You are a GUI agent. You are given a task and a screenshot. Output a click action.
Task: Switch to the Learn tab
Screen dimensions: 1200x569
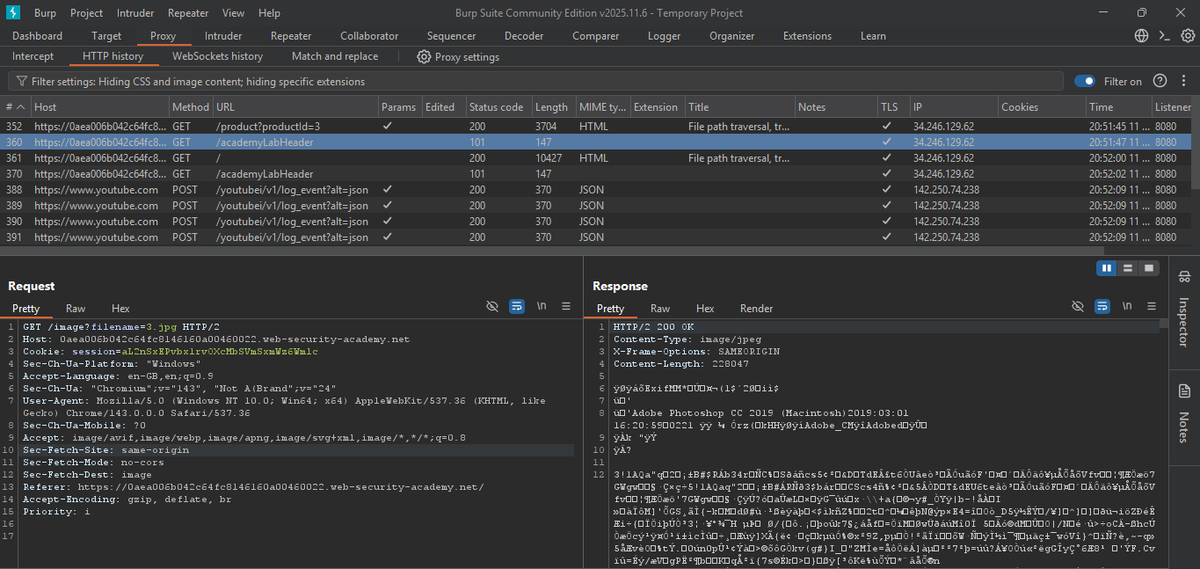(x=873, y=36)
